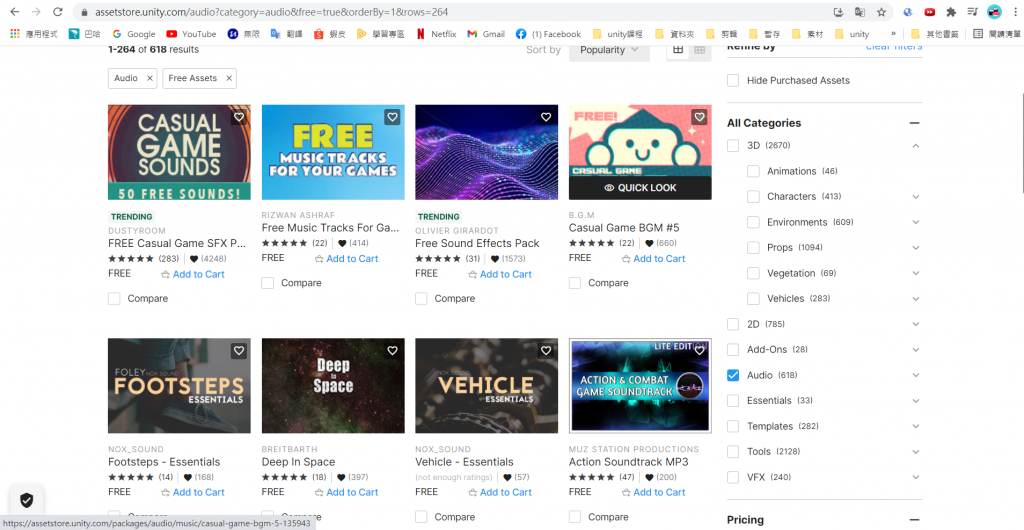Uncheck the Audio category checkbox
The width and height of the screenshot is (1024, 530).
[733, 375]
